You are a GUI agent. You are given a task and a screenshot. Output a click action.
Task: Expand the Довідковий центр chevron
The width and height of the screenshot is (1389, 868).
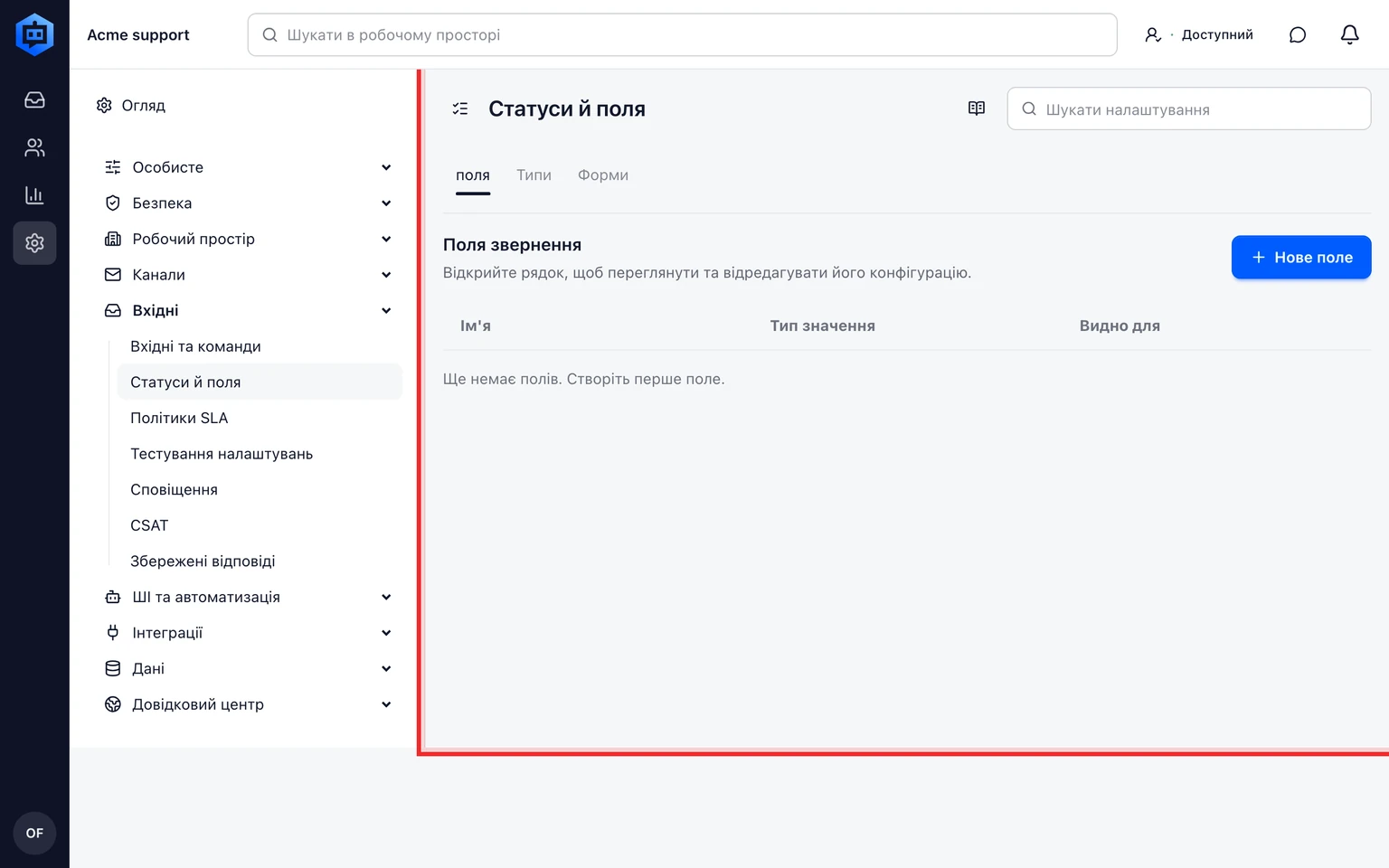tap(386, 704)
